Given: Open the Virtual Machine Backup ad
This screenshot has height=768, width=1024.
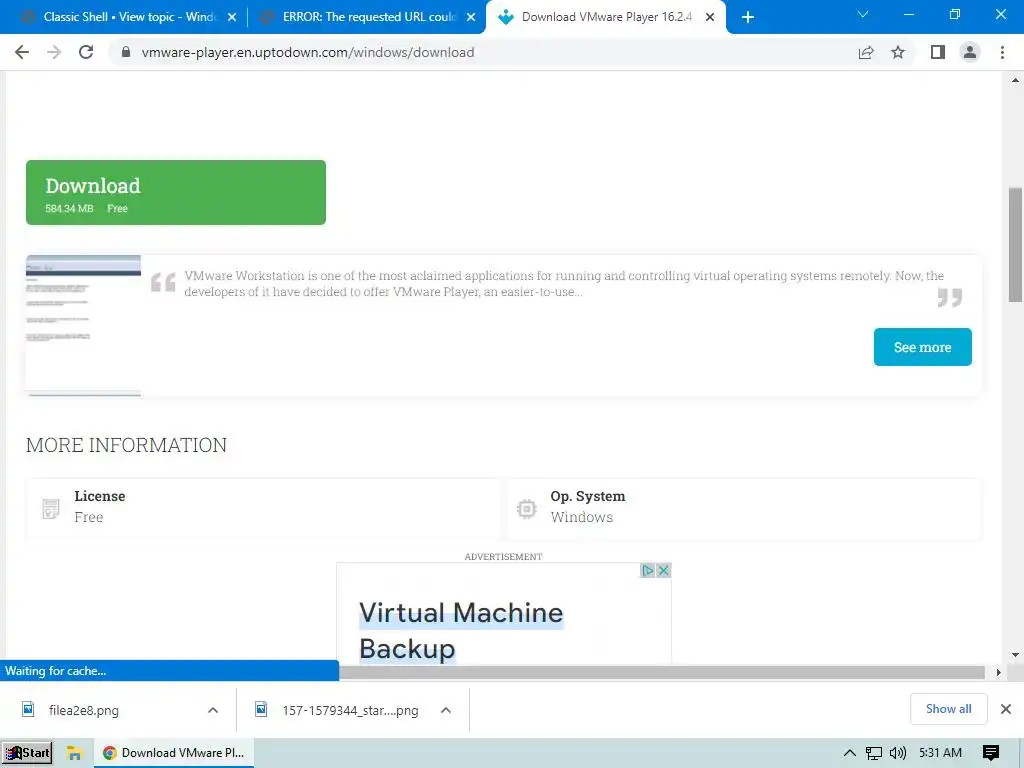Looking at the screenshot, I should [x=504, y=614].
